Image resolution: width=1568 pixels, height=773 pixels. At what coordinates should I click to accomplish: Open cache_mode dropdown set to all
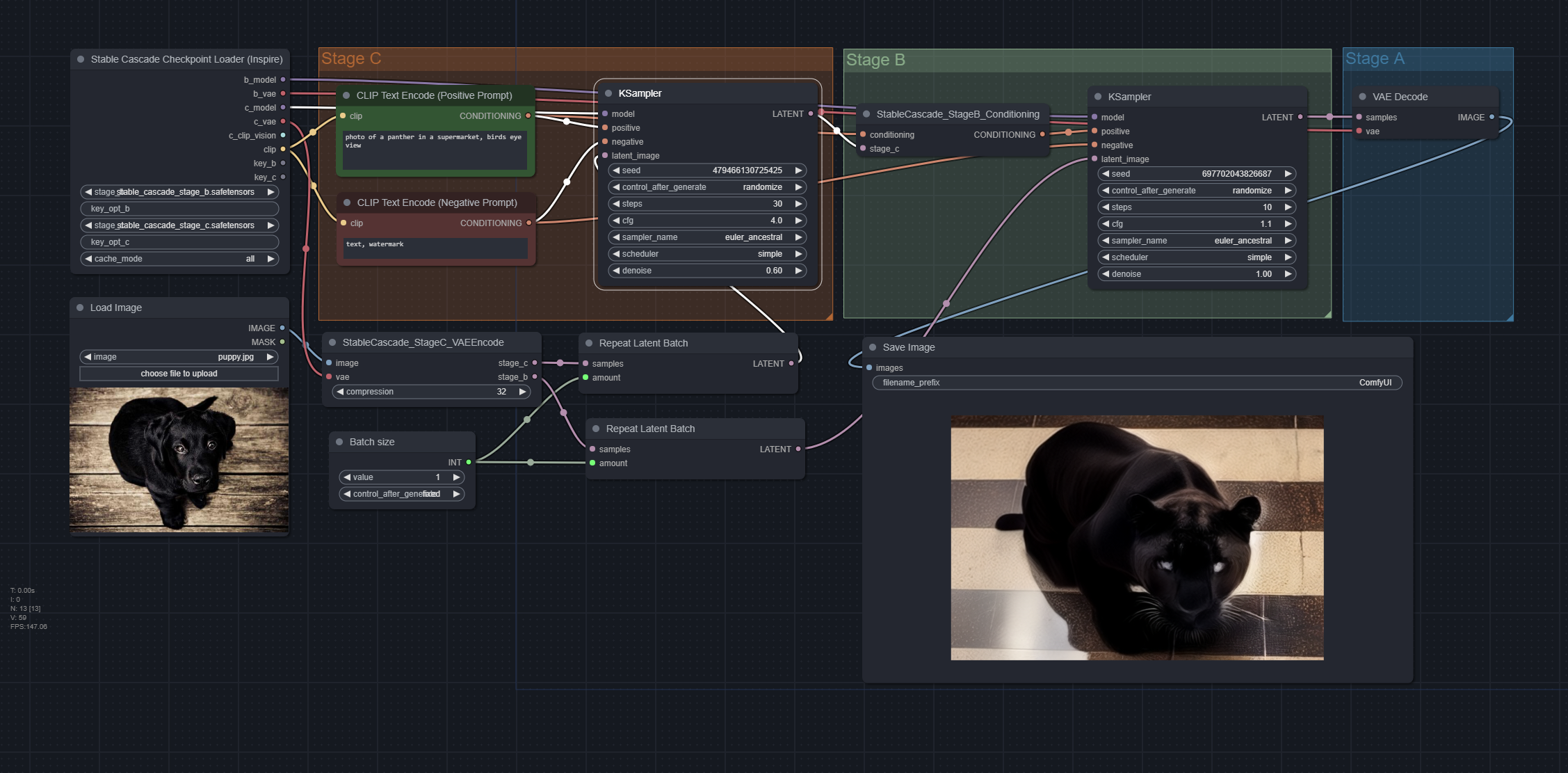179,259
